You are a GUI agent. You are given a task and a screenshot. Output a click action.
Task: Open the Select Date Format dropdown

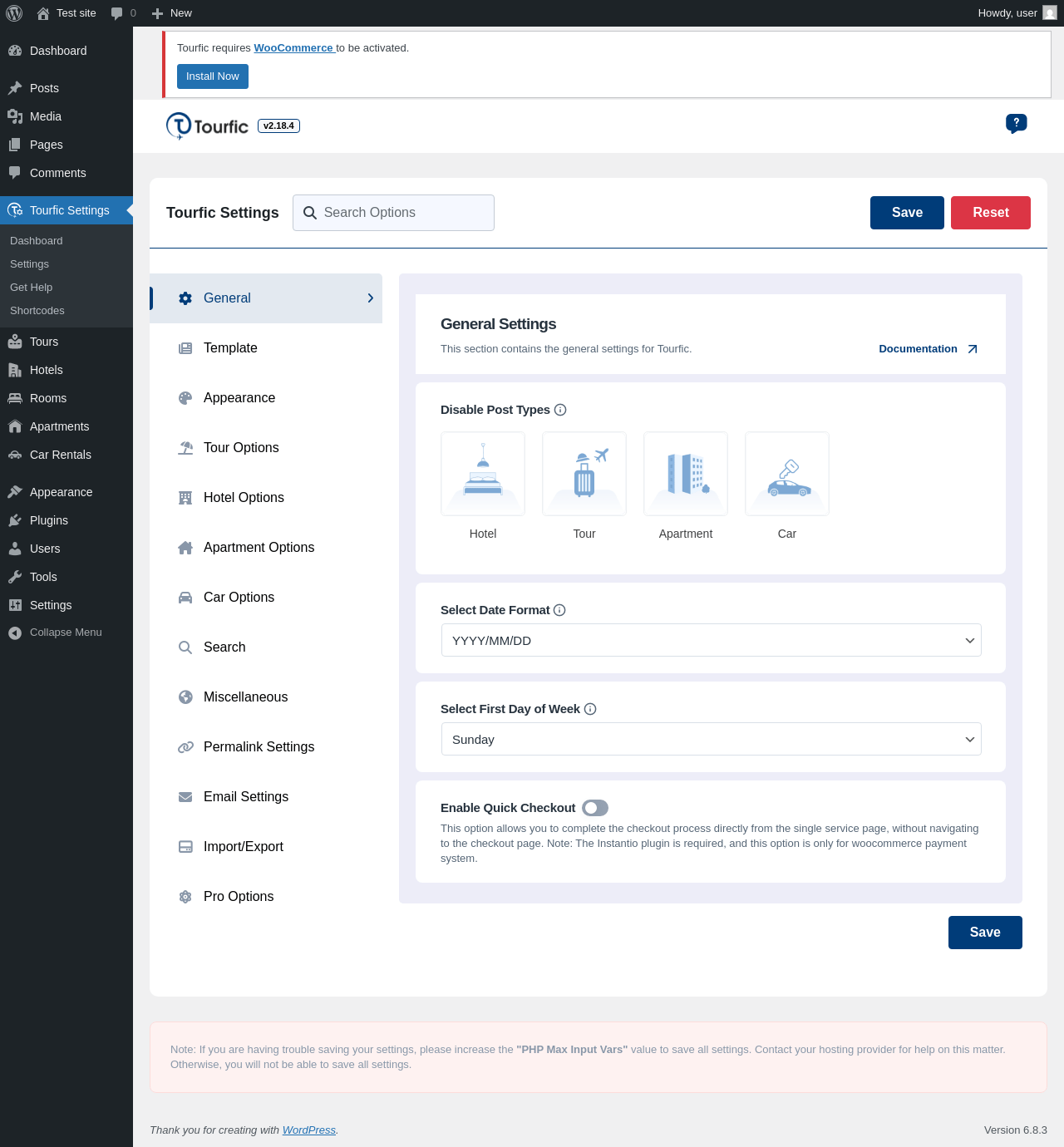click(712, 640)
